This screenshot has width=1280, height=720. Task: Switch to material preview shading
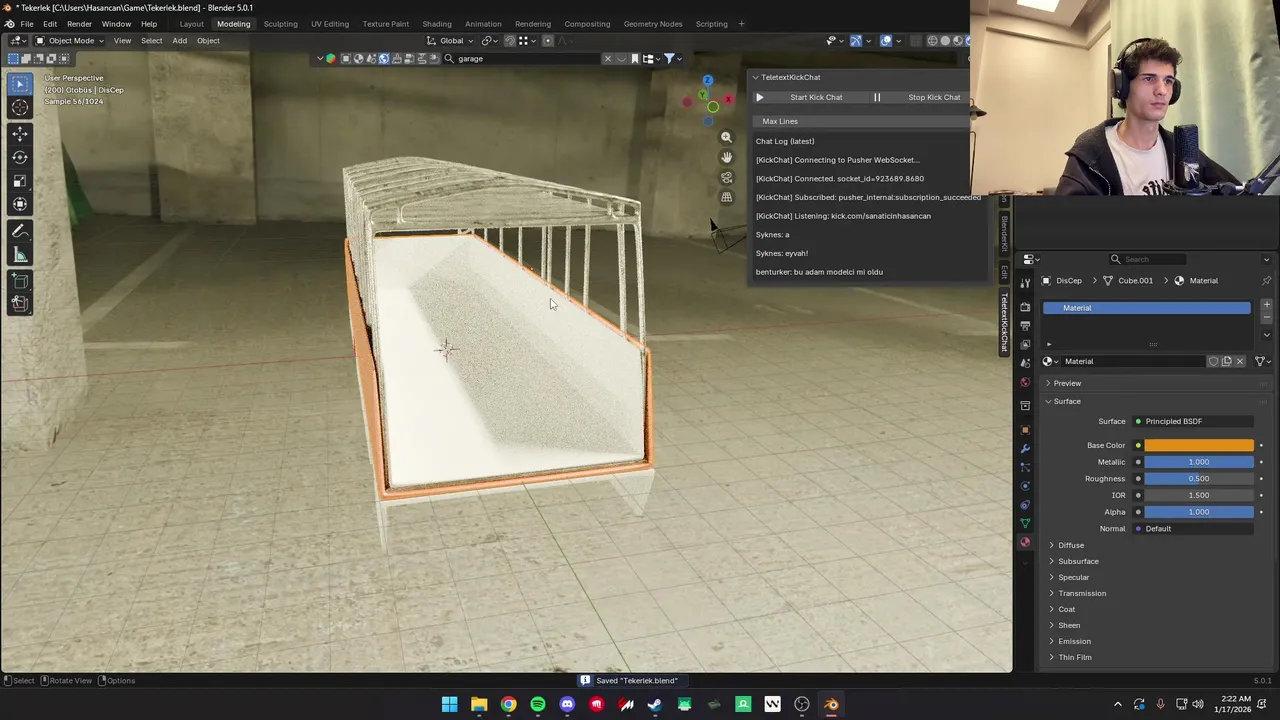click(x=958, y=41)
